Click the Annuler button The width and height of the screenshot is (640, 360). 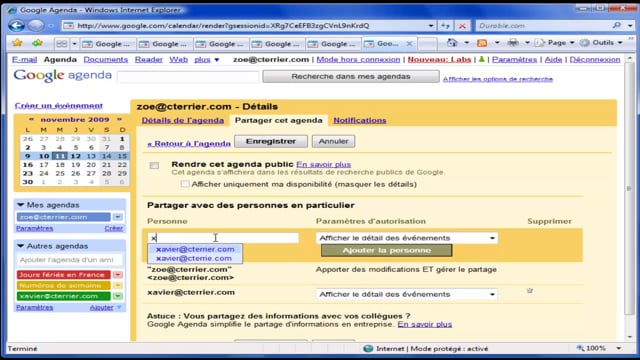click(x=333, y=141)
